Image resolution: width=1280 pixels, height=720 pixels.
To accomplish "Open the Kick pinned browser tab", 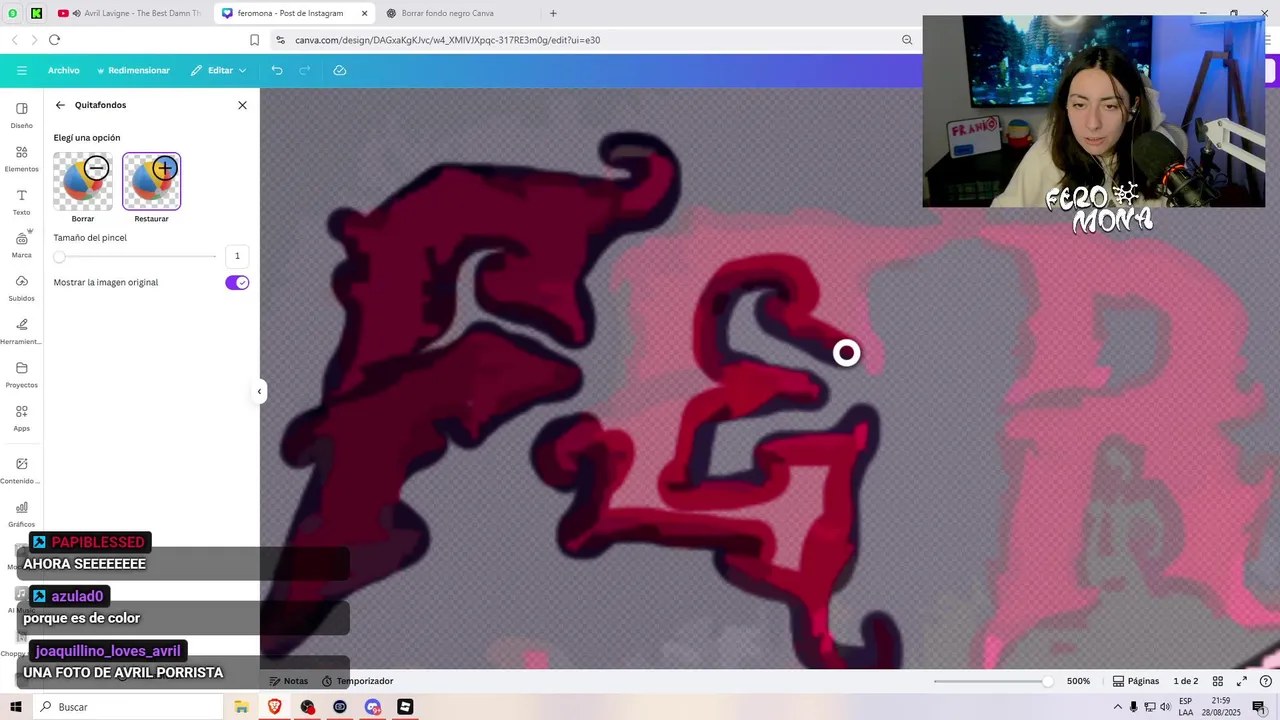I will tap(37, 13).
